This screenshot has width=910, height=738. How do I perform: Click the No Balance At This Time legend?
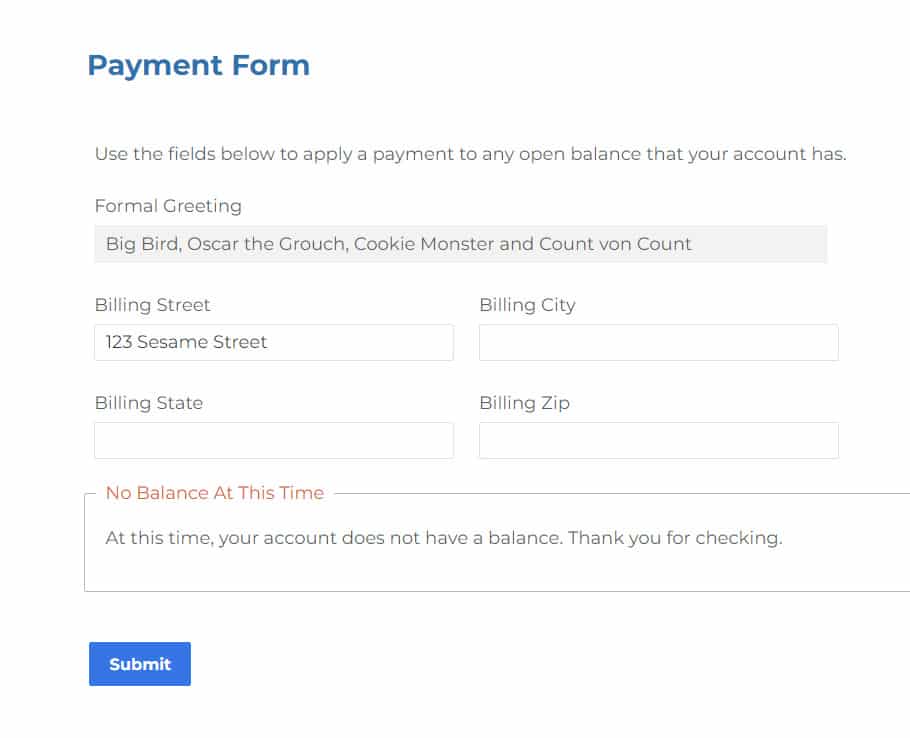214,492
